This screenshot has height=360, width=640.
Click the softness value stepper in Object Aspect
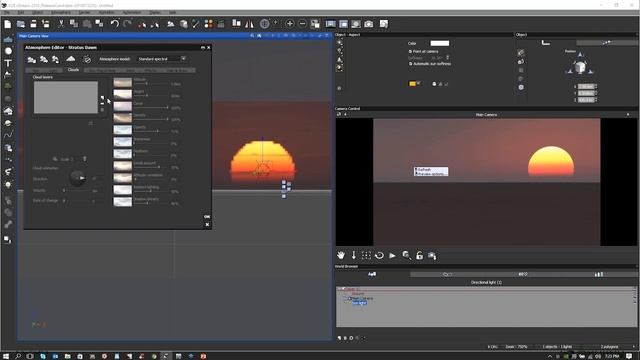point(447,58)
